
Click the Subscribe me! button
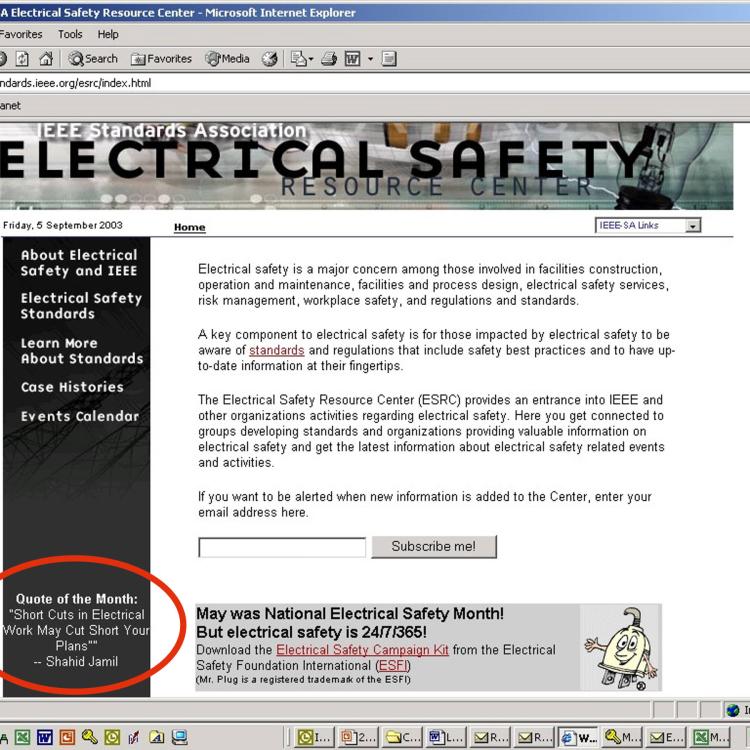[433, 547]
